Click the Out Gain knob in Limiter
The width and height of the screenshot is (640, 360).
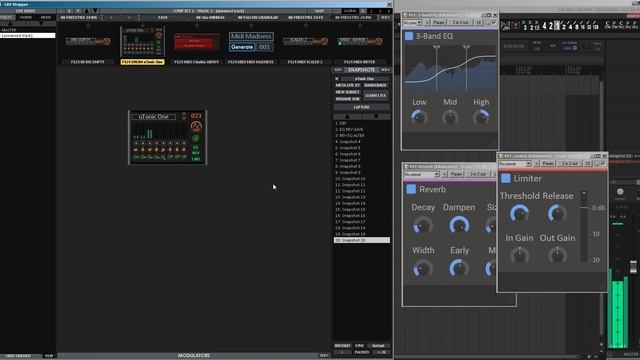(557, 256)
